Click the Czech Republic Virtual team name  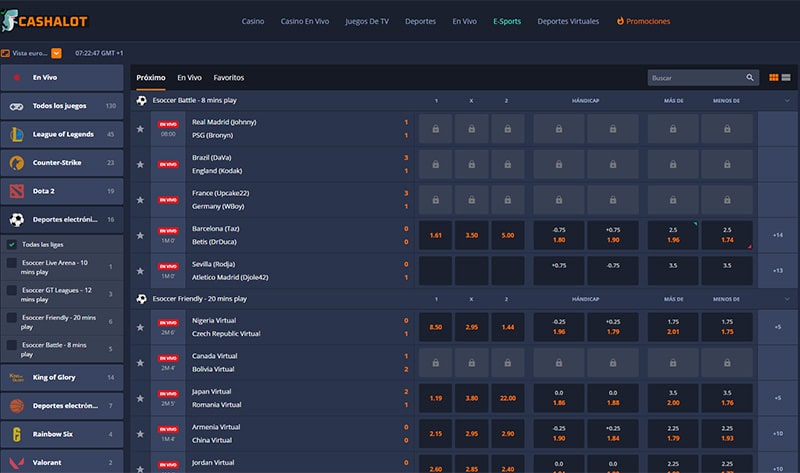pos(226,334)
